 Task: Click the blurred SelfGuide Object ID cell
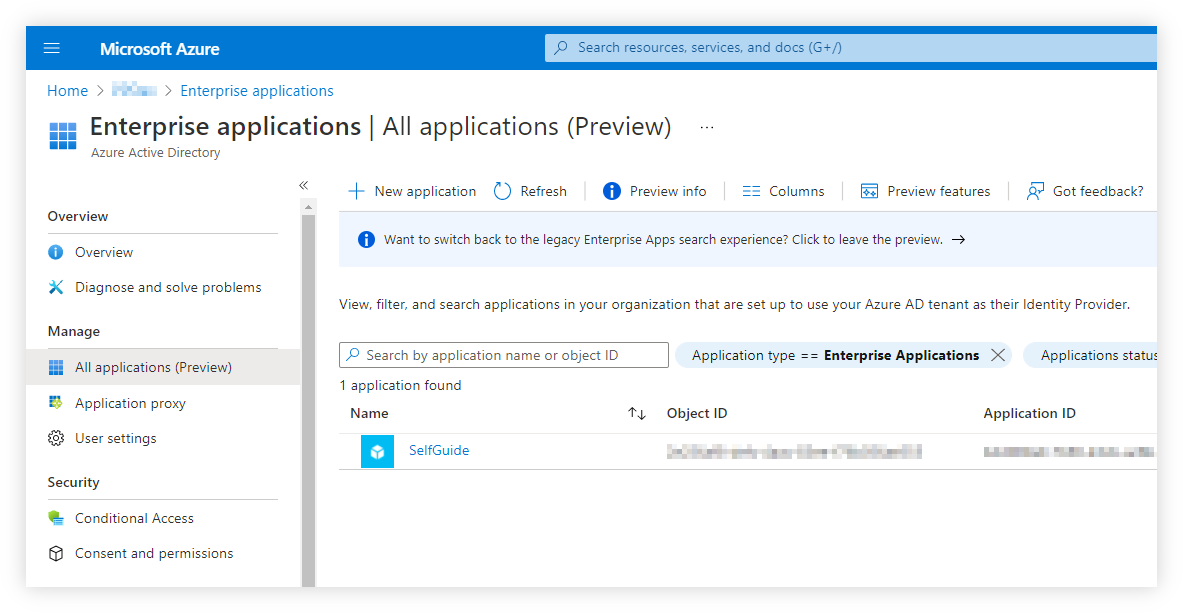[794, 451]
